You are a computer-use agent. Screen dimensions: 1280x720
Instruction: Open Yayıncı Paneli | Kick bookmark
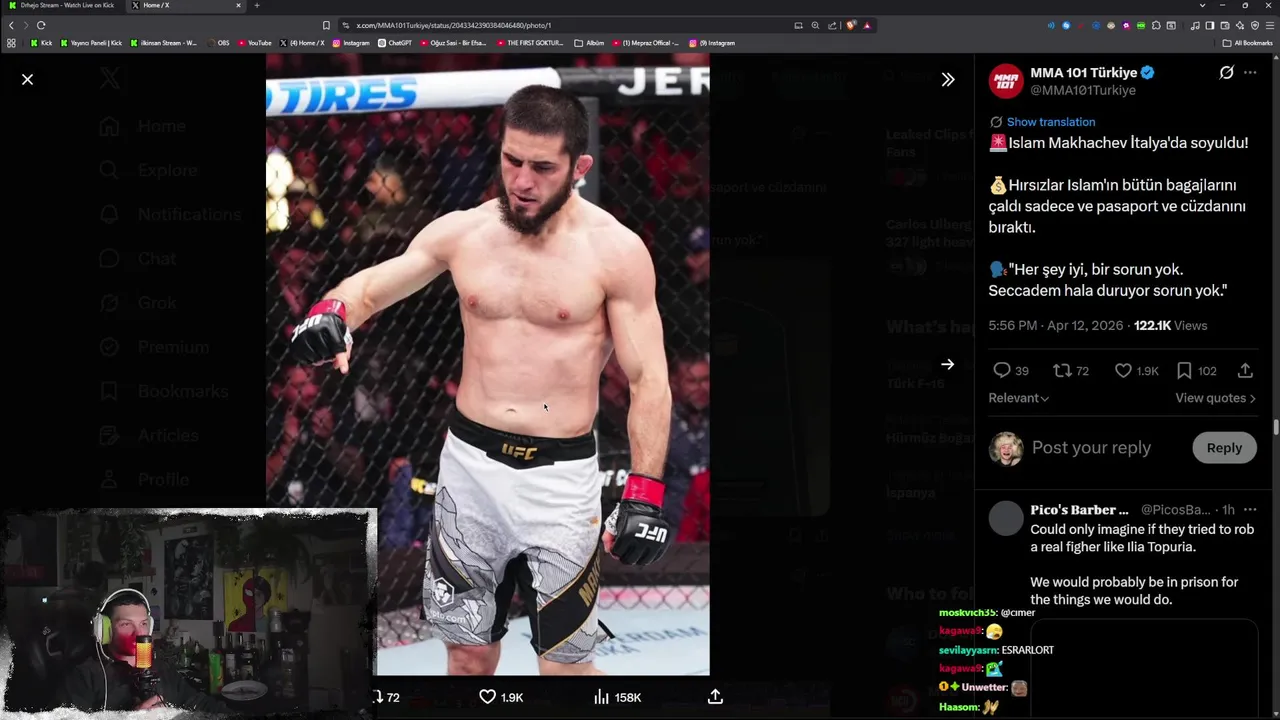(91, 43)
